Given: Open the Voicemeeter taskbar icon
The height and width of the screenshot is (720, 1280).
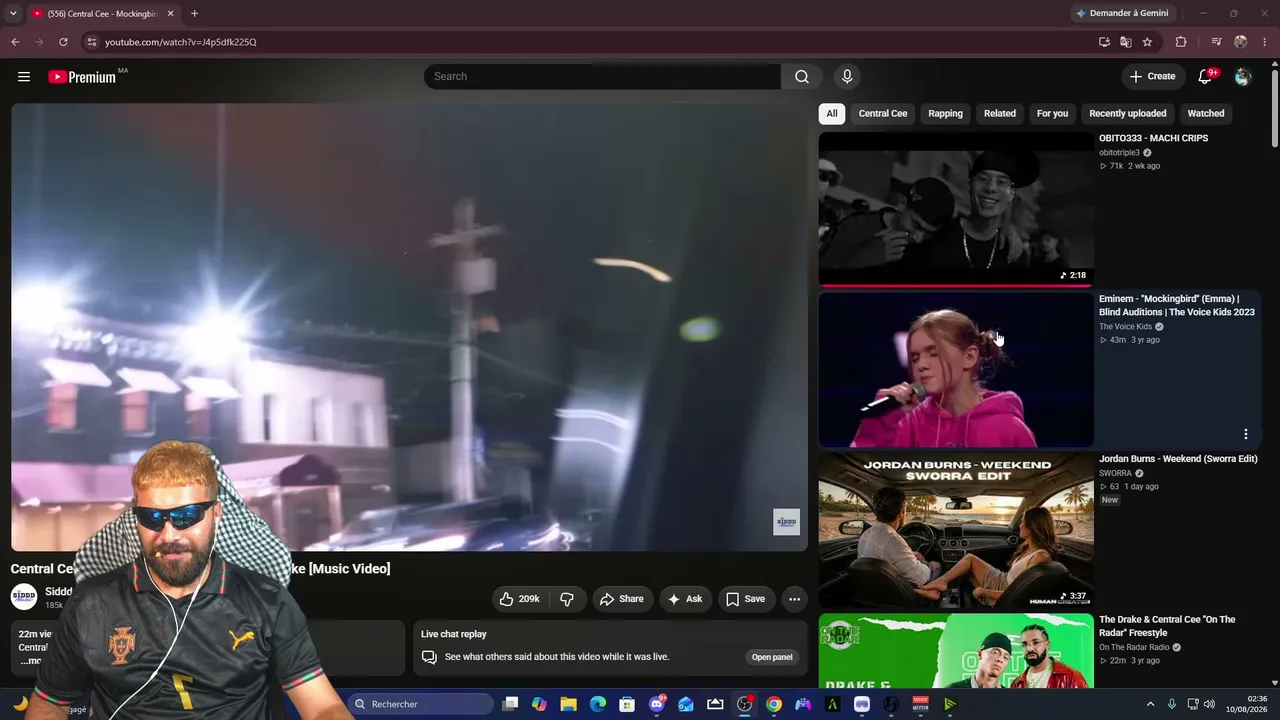Looking at the screenshot, I should (x=921, y=704).
